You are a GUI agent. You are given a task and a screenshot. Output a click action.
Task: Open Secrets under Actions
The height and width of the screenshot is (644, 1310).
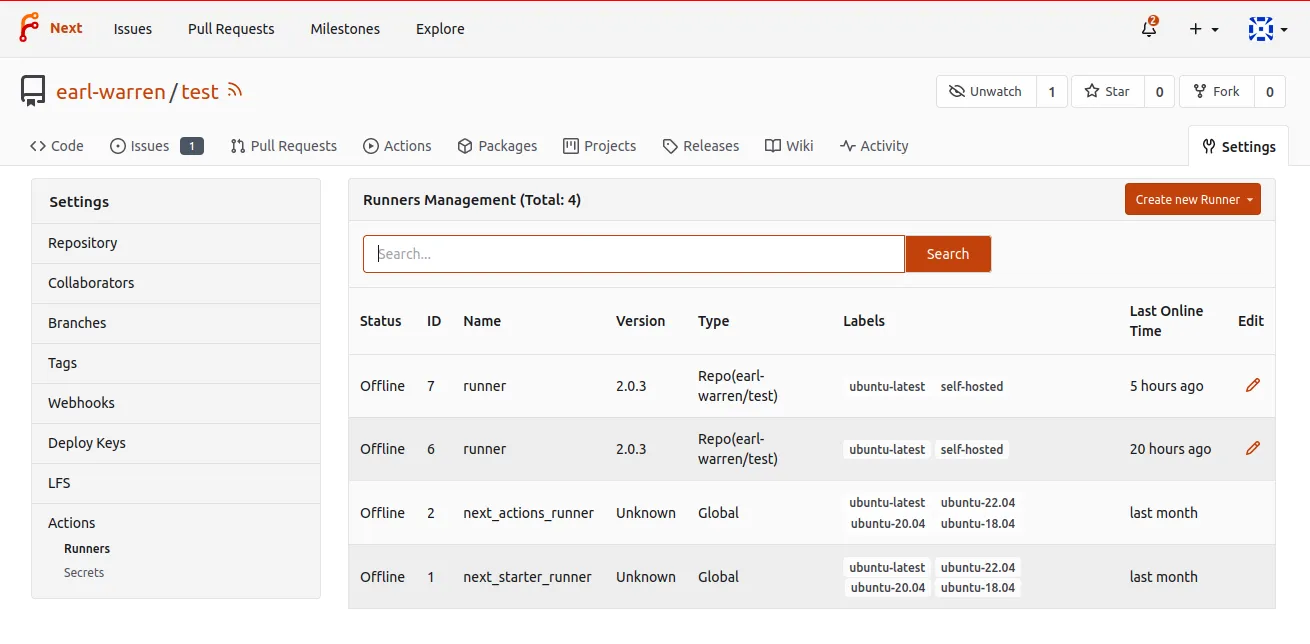84,573
